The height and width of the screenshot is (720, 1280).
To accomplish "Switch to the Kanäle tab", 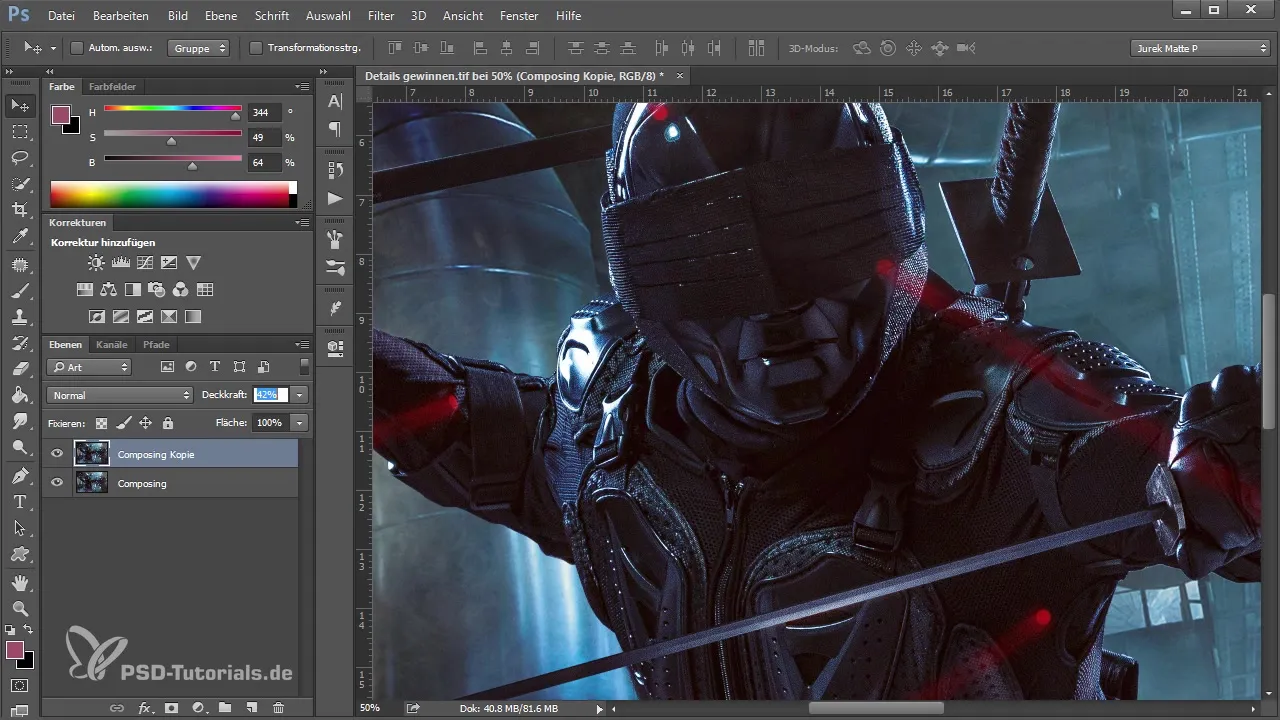I will 111,345.
